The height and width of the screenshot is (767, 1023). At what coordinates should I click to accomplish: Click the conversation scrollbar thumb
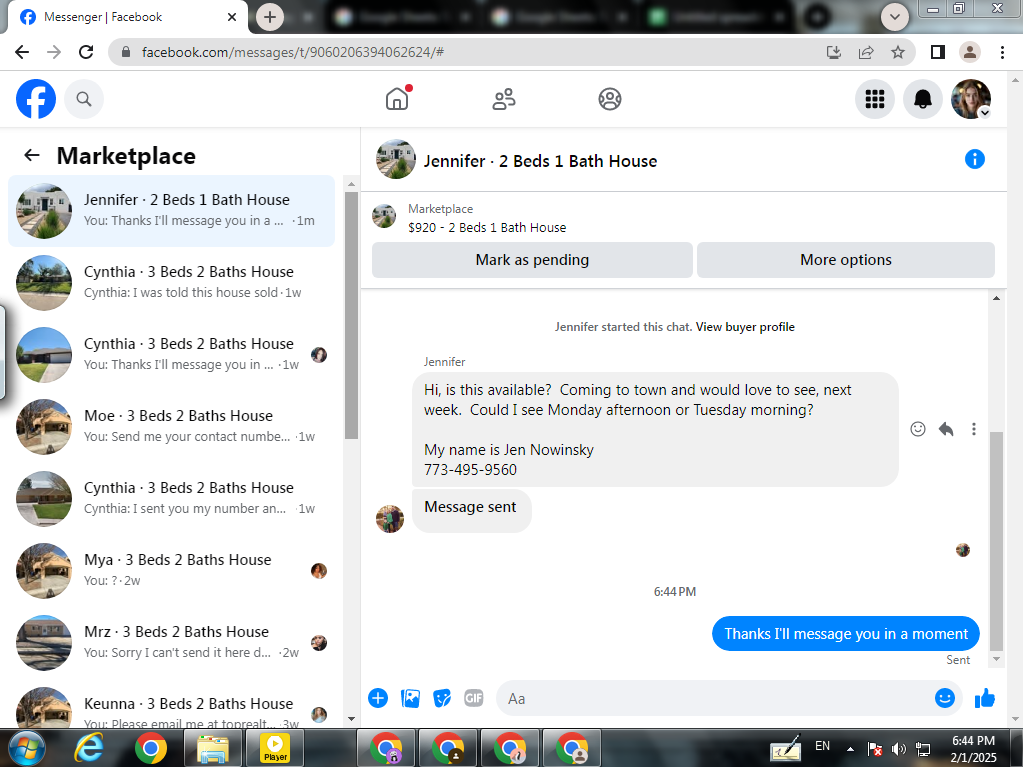click(x=996, y=541)
